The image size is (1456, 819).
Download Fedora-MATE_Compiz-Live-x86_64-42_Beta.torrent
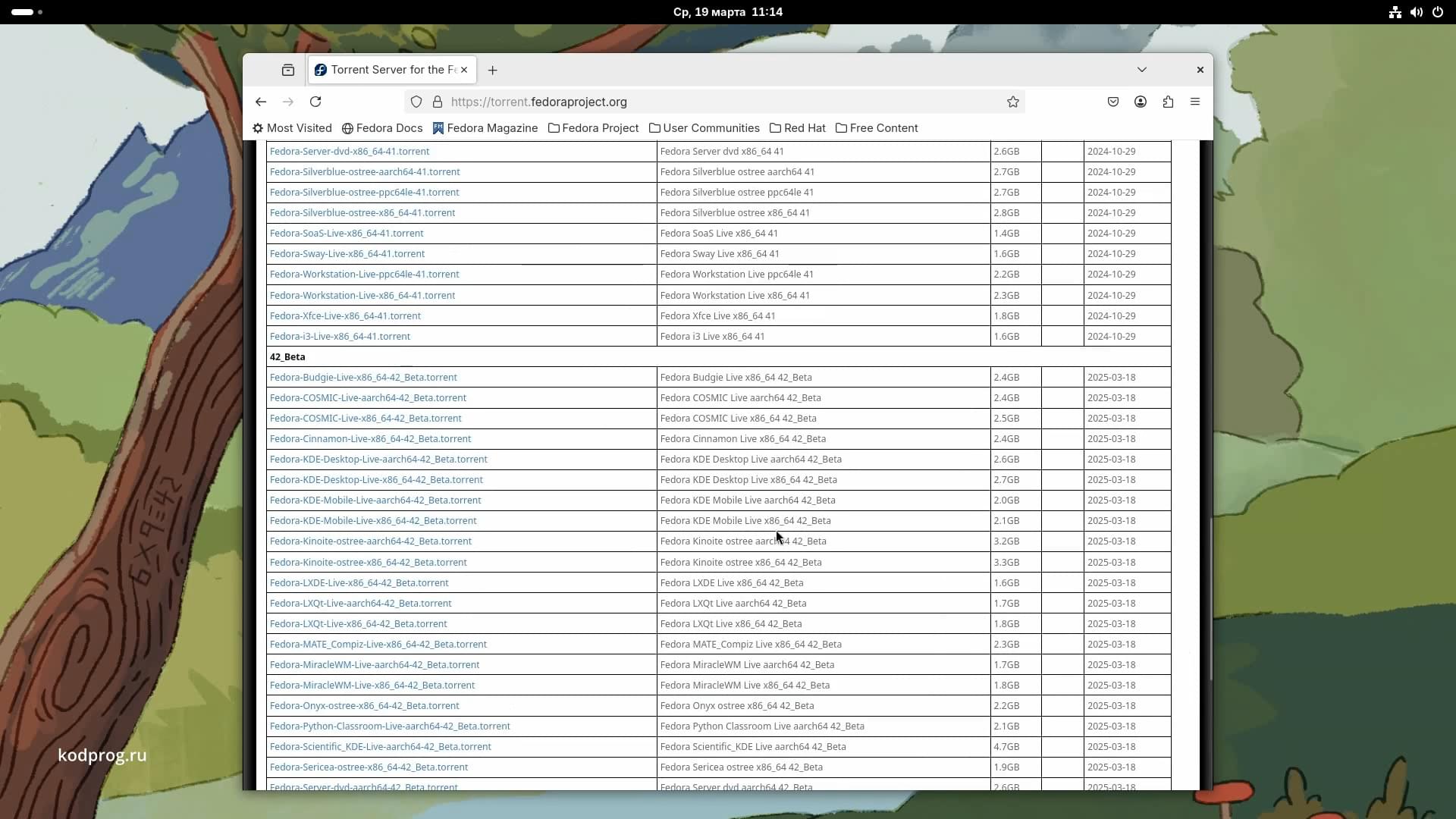(378, 645)
